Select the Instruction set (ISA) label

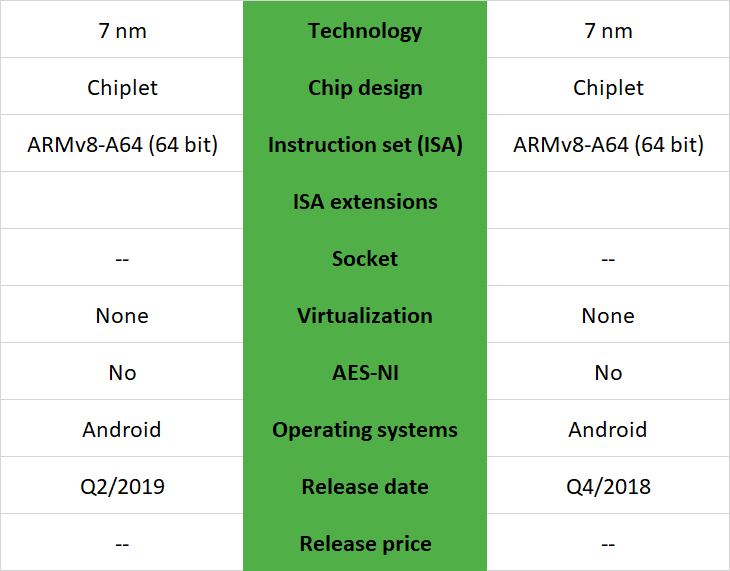pyautogui.click(x=364, y=144)
